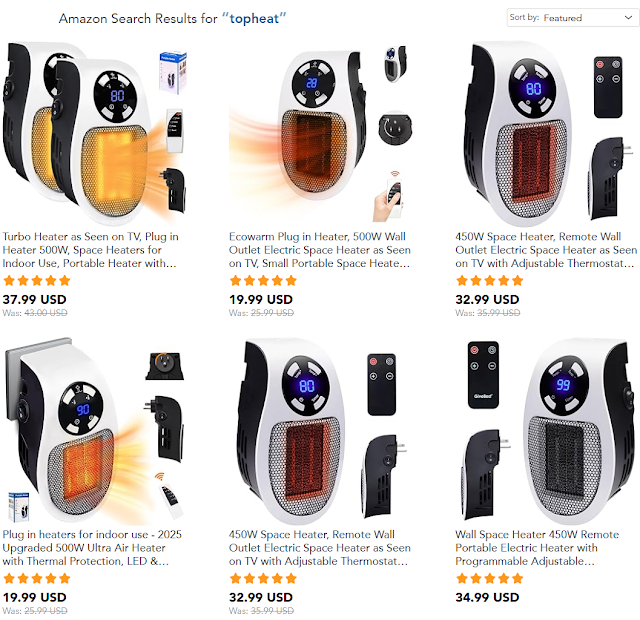The width and height of the screenshot is (640, 620).
Task: Click star rating under Turbo Heater
Action: tap(37, 280)
